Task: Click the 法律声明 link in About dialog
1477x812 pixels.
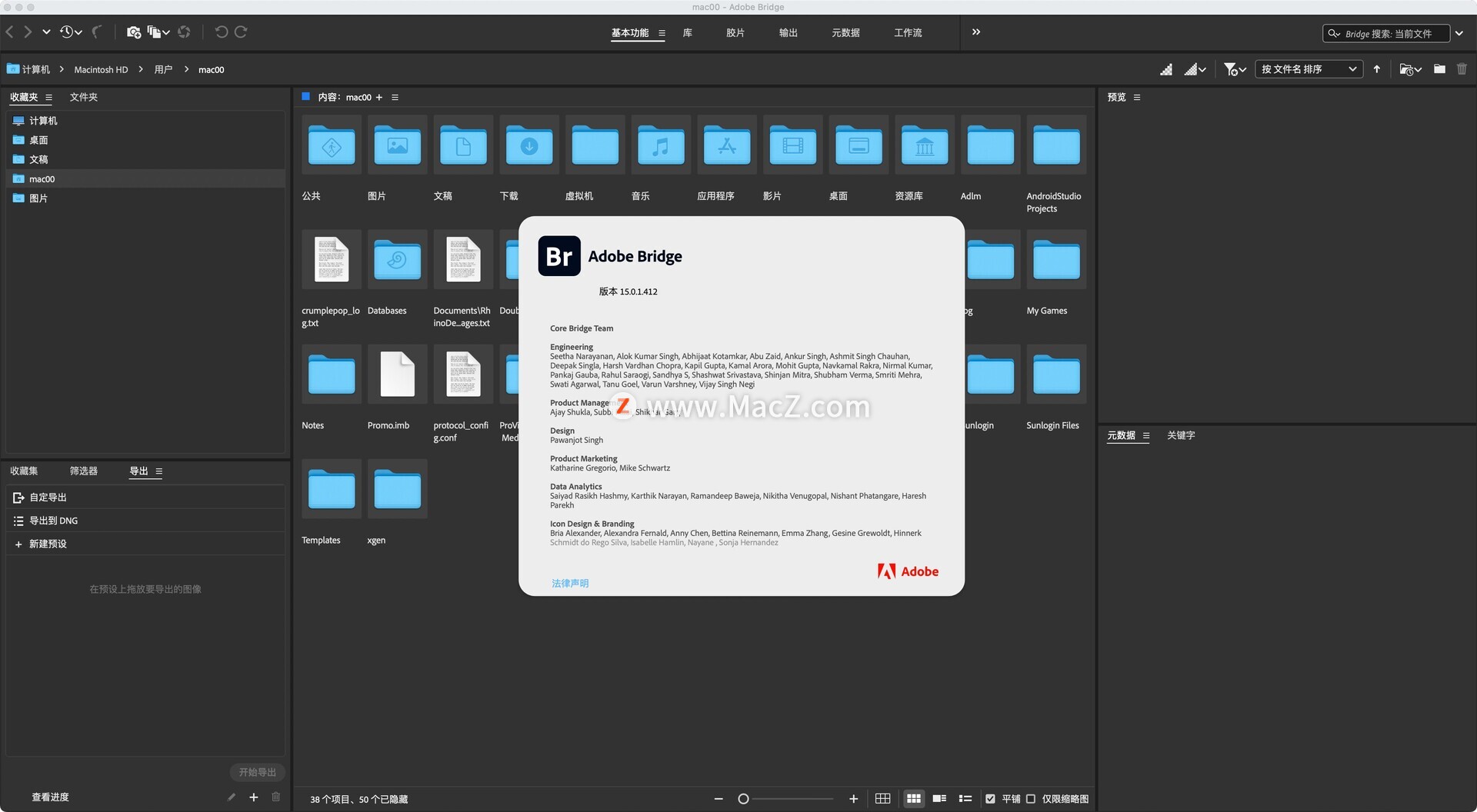Action: (x=570, y=584)
